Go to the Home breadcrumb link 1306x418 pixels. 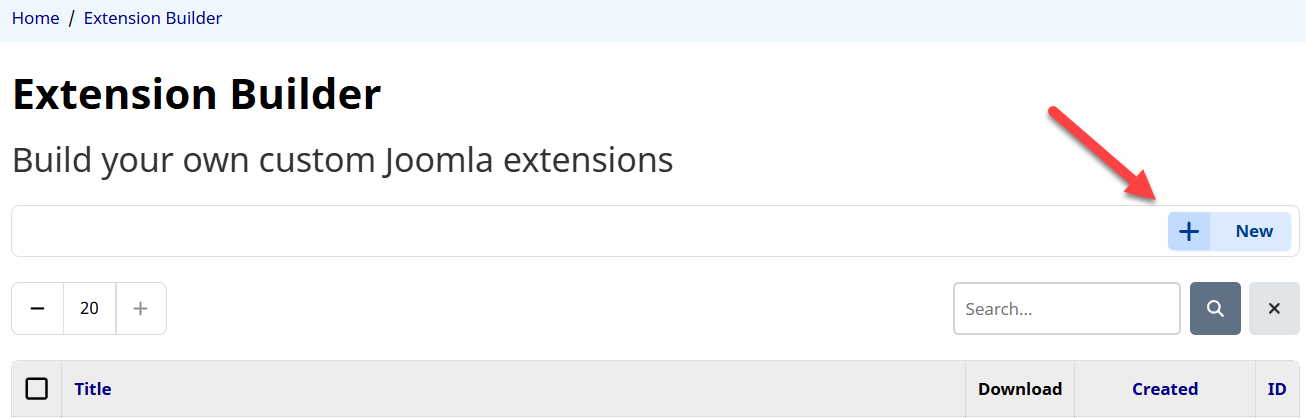click(35, 18)
